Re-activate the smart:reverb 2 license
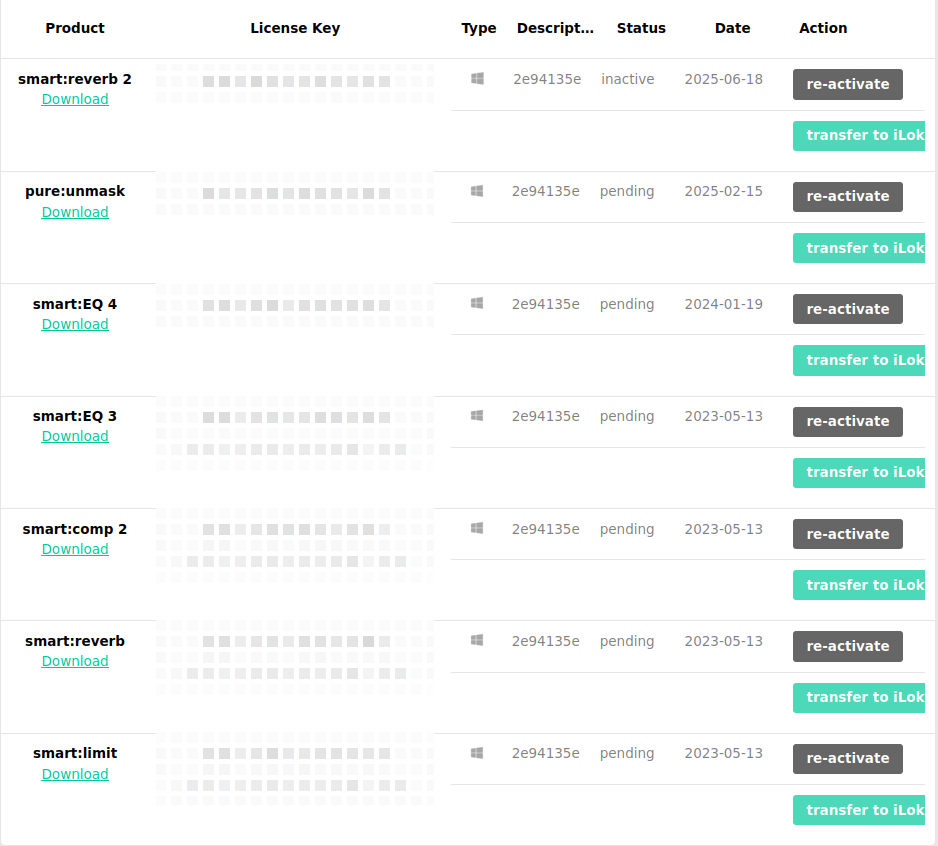This screenshot has height=846, width=938. pyautogui.click(x=848, y=84)
